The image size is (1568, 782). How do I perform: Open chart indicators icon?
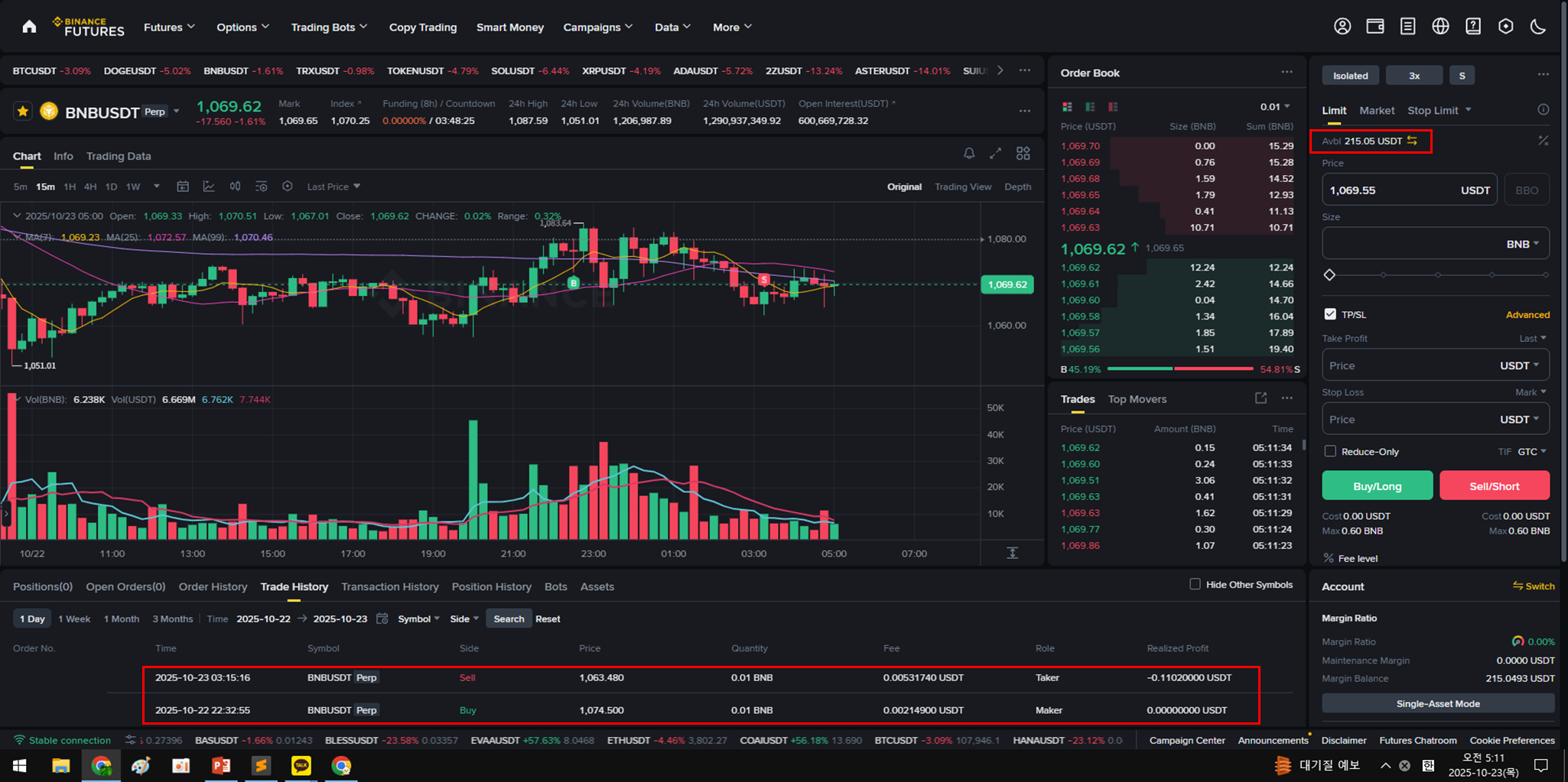[x=209, y=187]
